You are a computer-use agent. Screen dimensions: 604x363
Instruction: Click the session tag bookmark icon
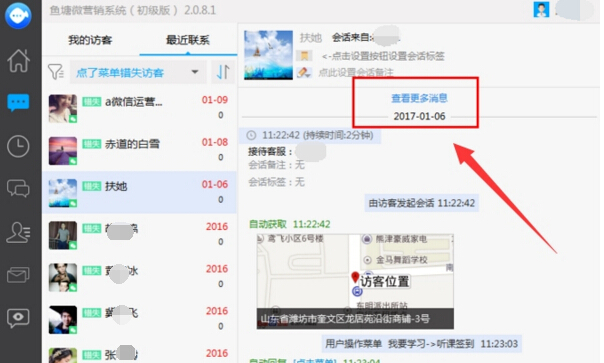click(304, 56)
